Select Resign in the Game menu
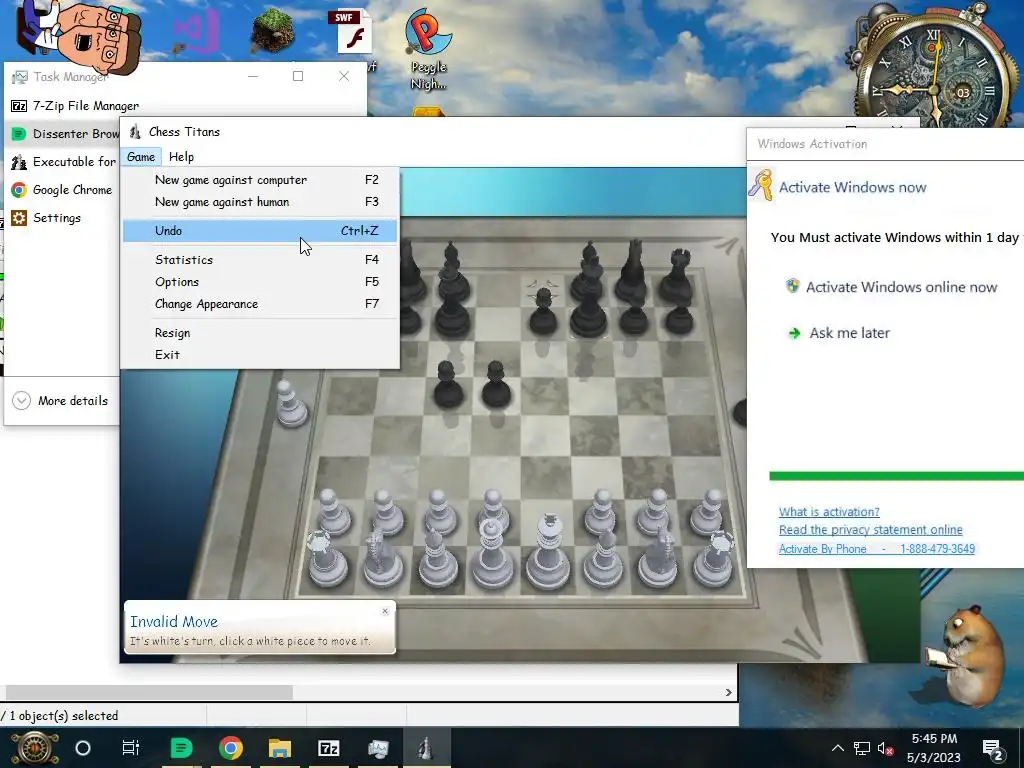The width and height of the screenshot is (1024, 768). (260, 333)
